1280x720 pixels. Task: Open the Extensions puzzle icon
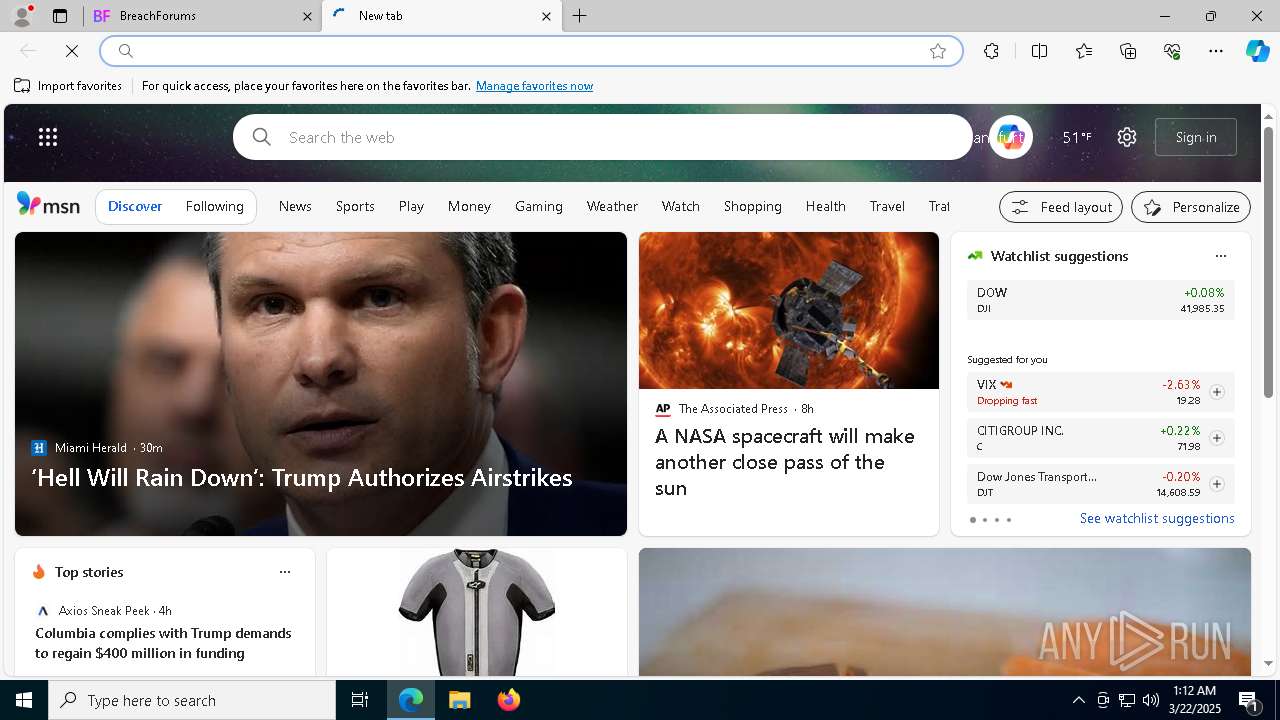click(991, 51)
